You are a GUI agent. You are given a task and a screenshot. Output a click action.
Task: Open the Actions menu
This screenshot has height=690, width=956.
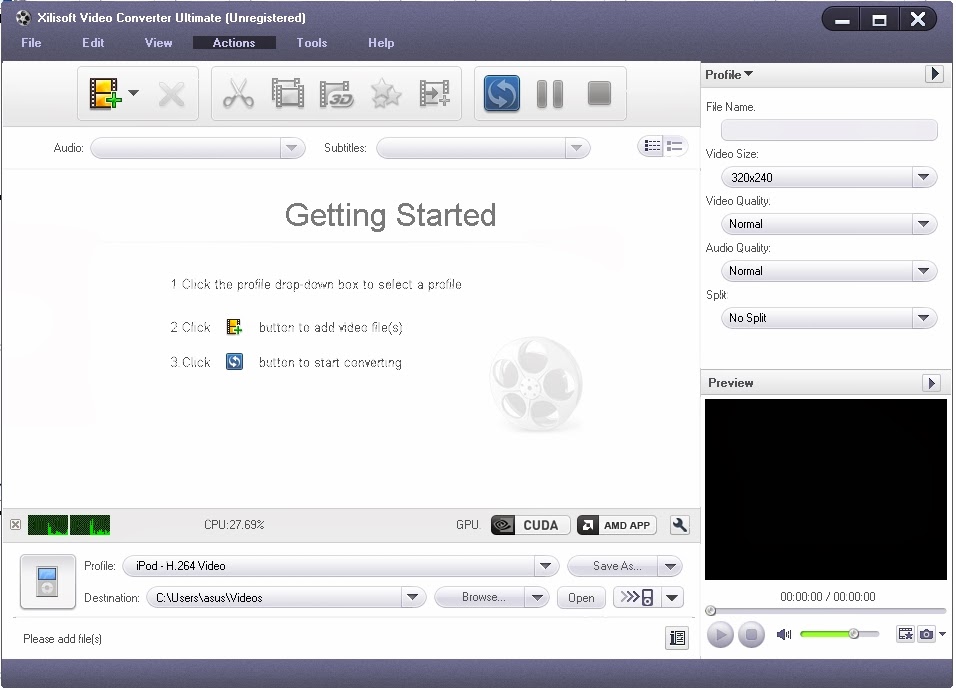234,43
